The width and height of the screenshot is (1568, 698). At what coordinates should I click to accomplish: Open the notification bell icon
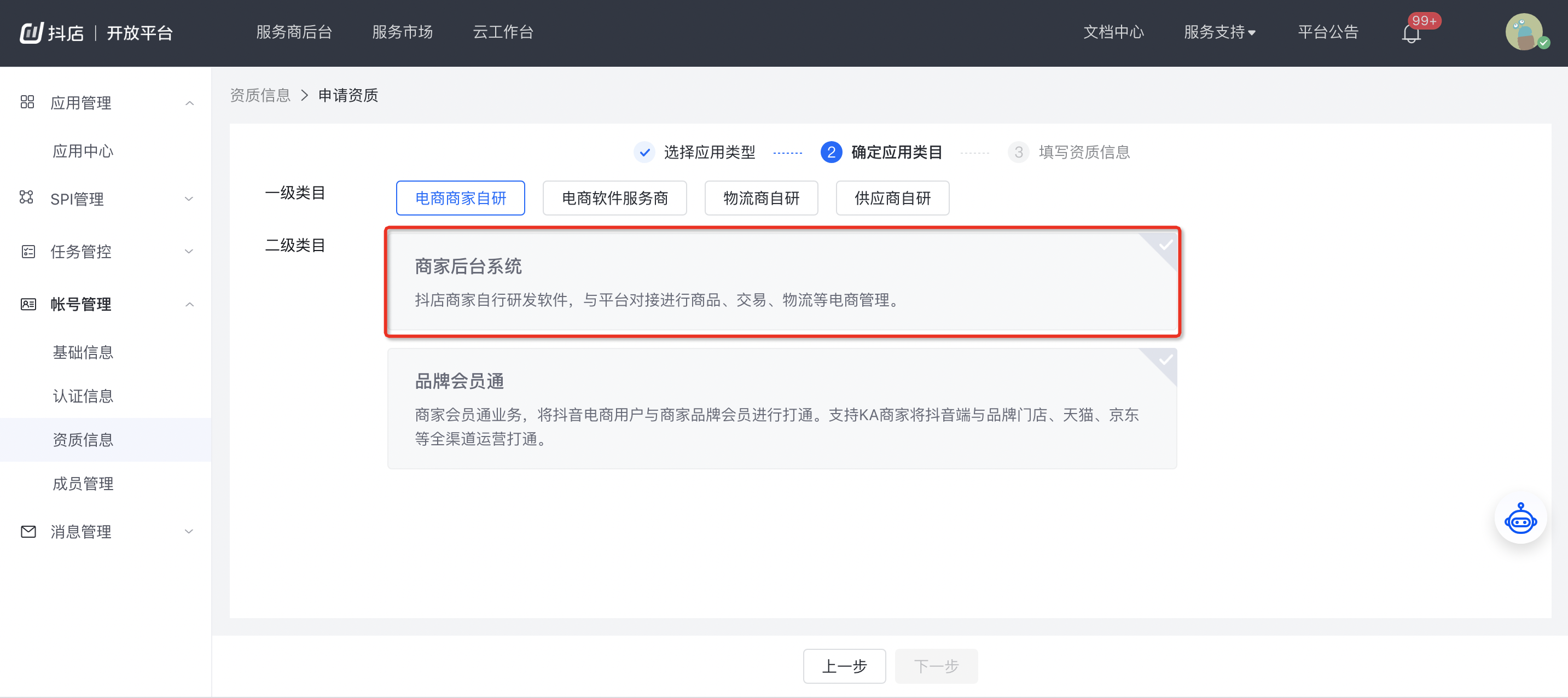1411,33
